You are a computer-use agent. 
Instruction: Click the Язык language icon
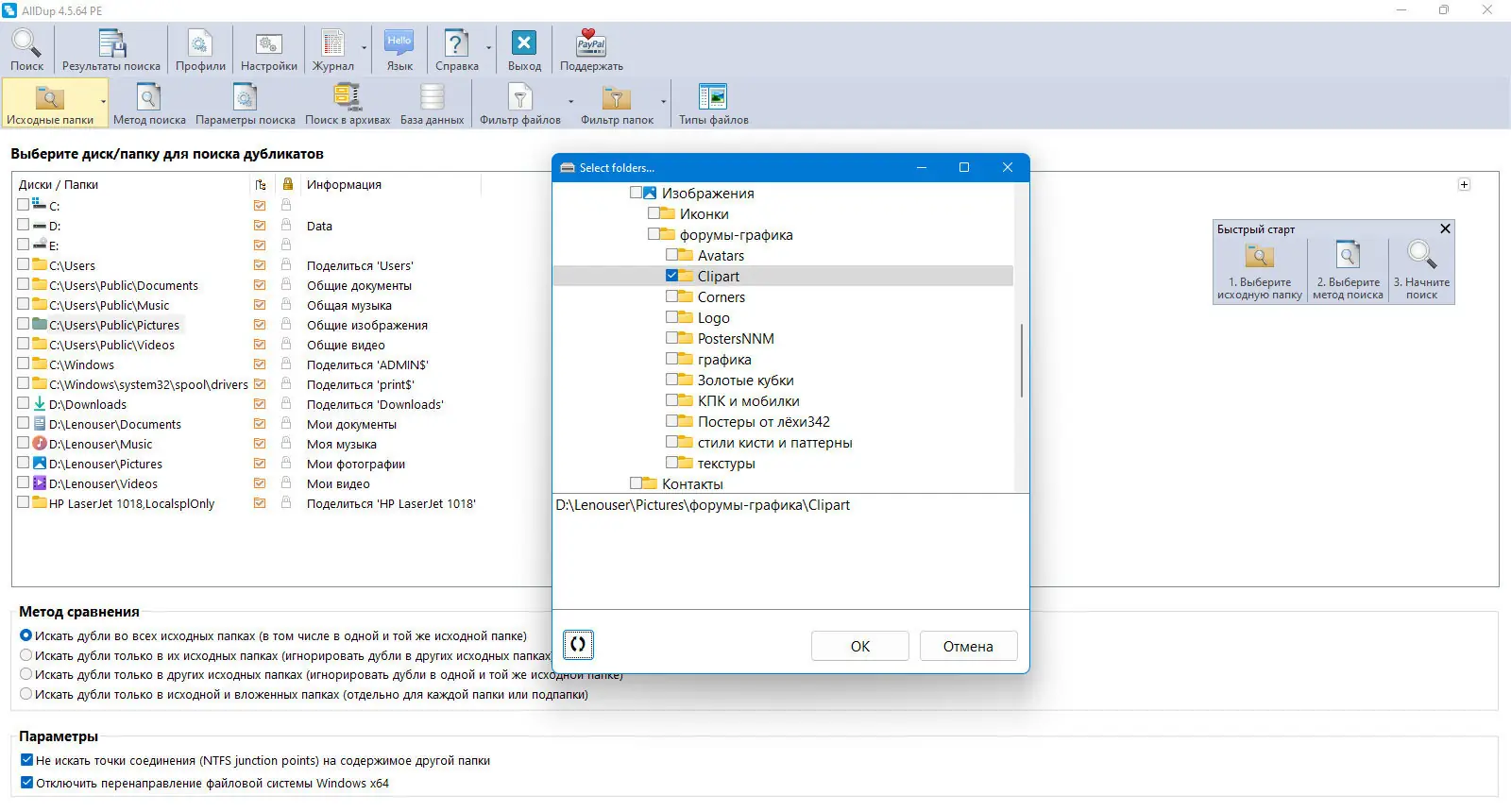399,50
